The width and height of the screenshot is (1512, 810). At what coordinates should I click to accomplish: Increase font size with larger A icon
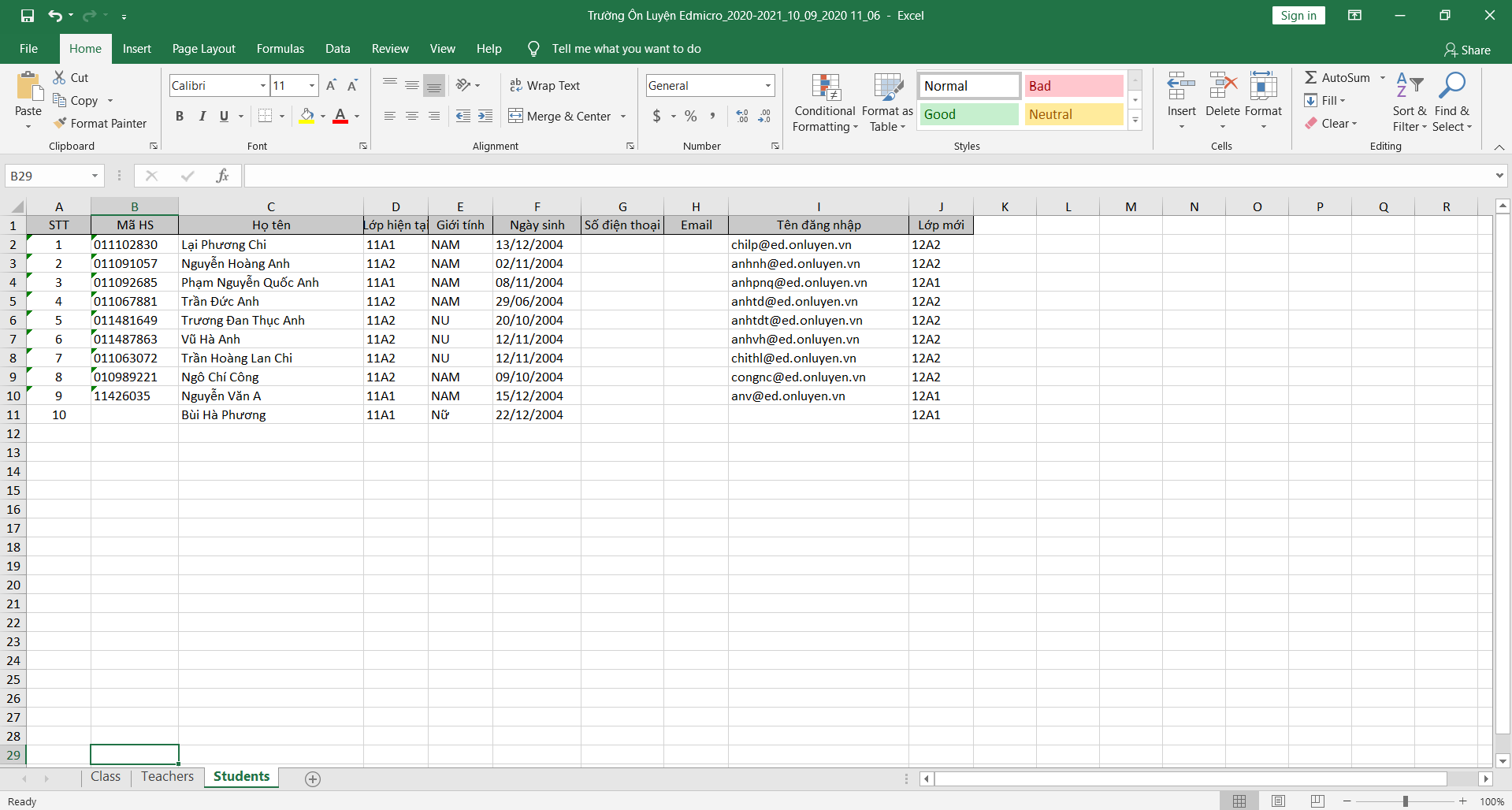[x=331, y=85]
